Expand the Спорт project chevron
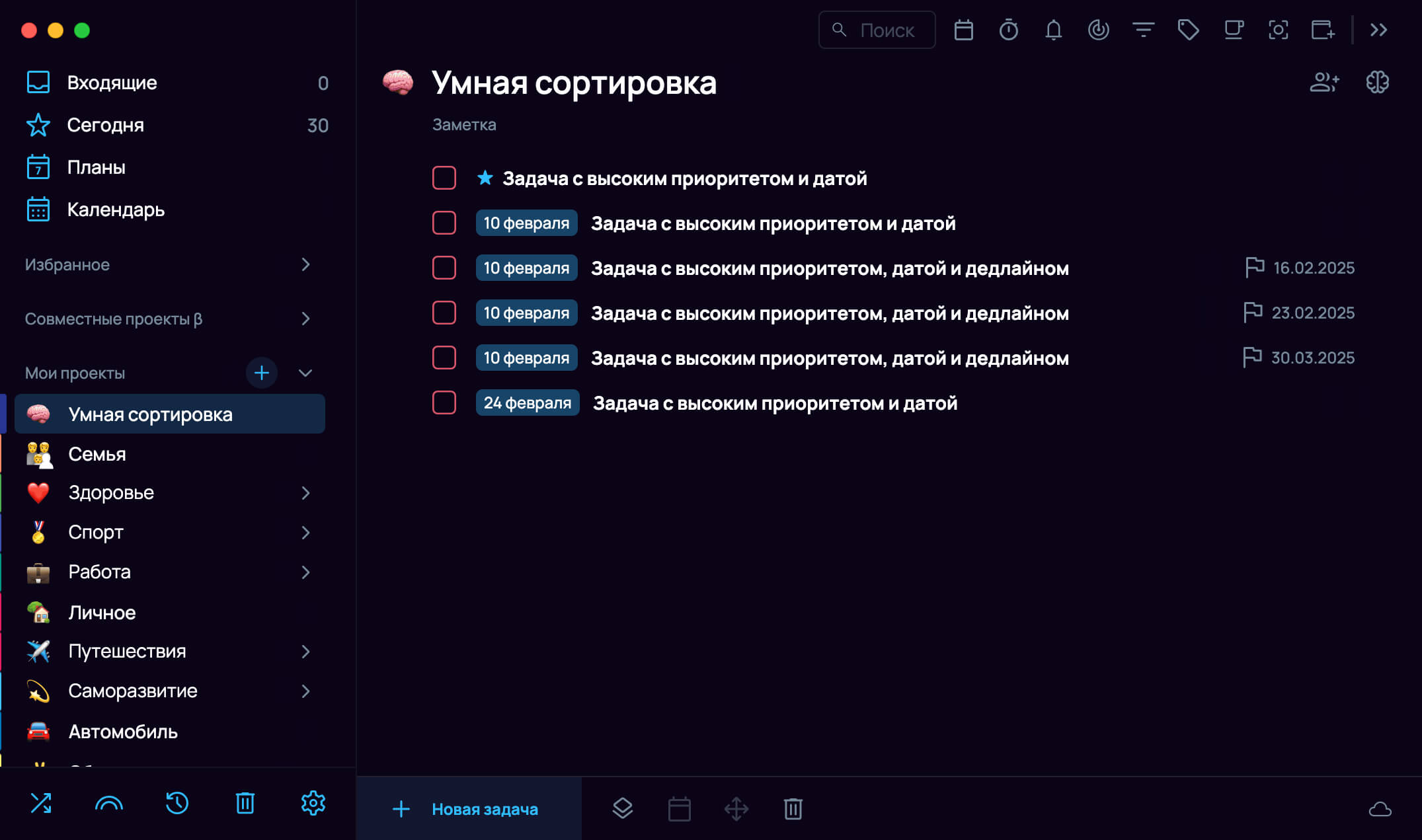1422x840 pixels. [x=305, y=533]
